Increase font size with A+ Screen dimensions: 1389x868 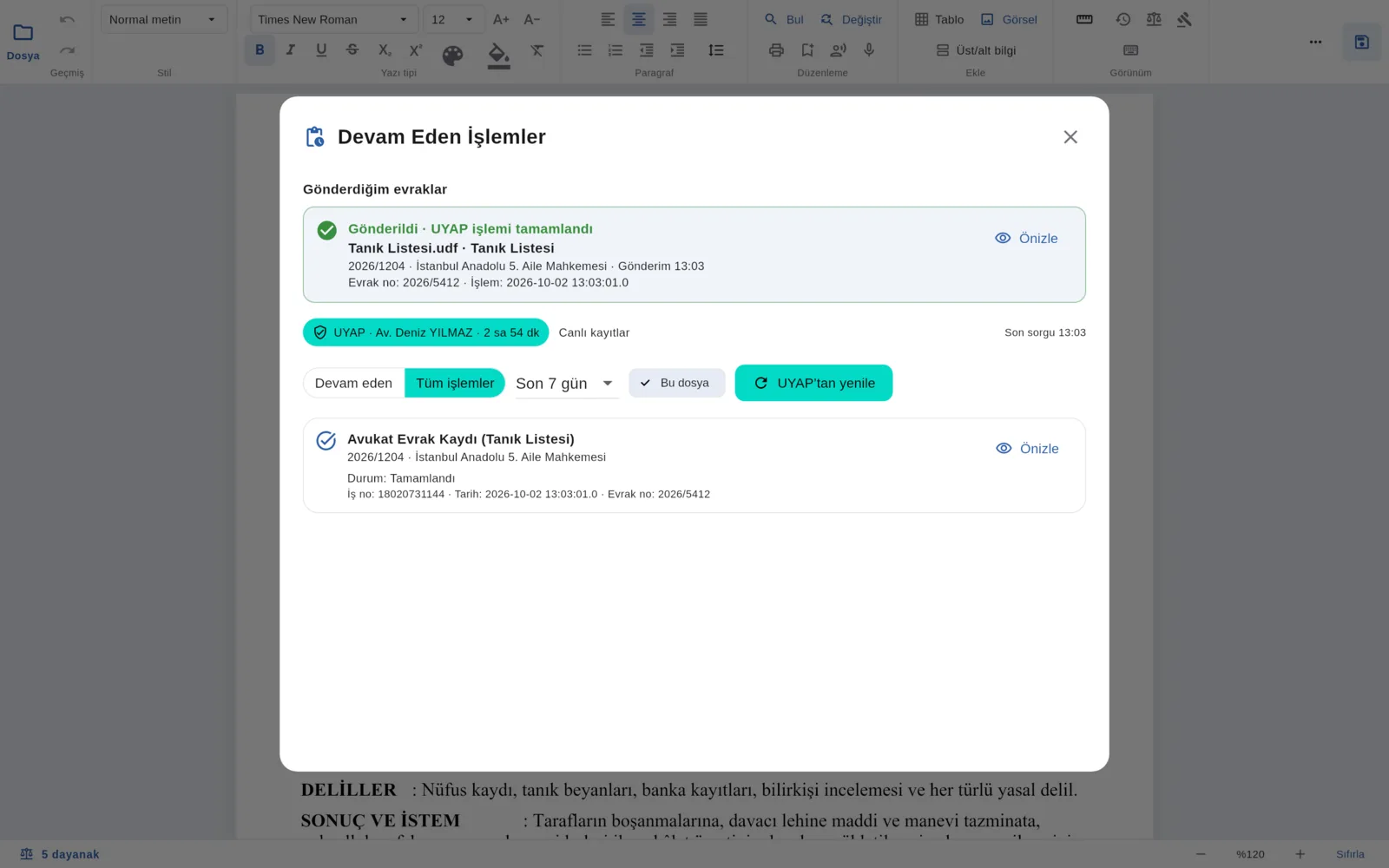point(501,19)
